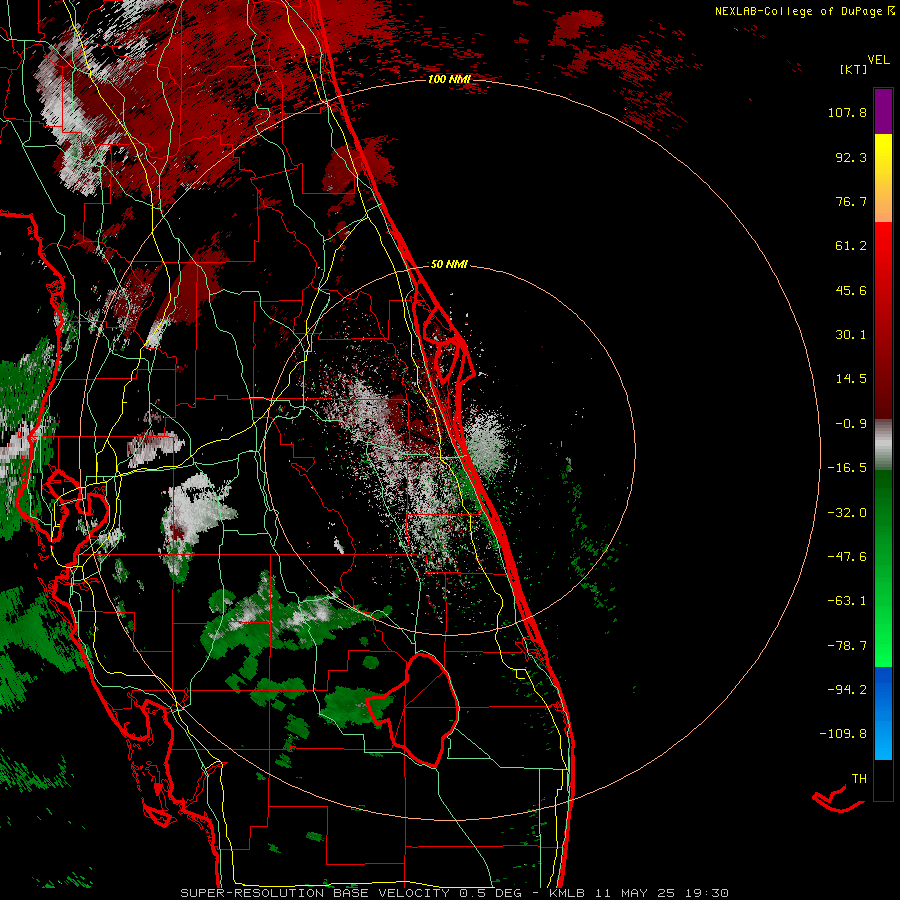900x900 pixels.
Task: Select the 61.2 velocity scale value
Action: (851, 246)
